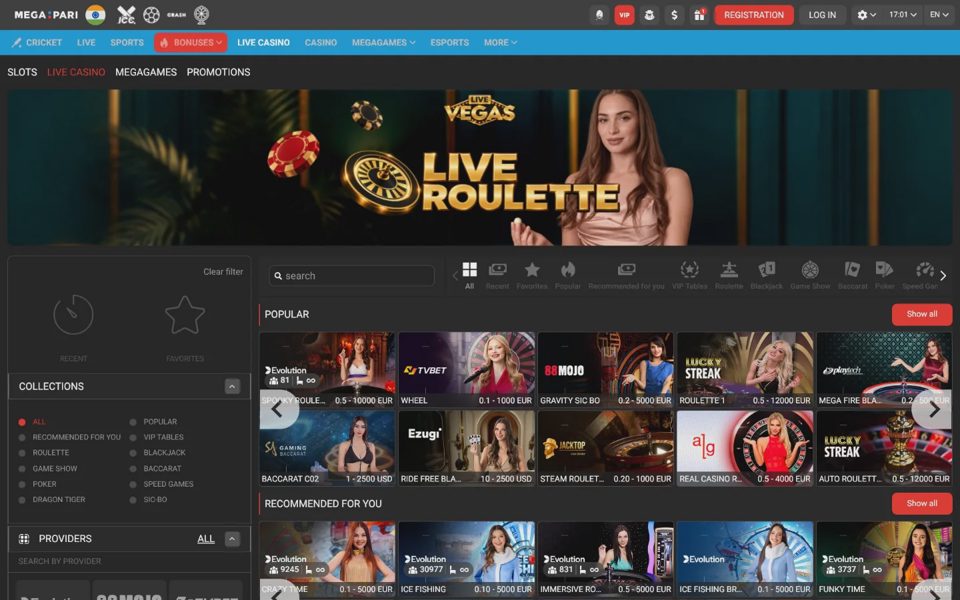Open the settings gear dropdown
Image resolution: width=960 pixels, height=600 pixels.
[867, 15]
